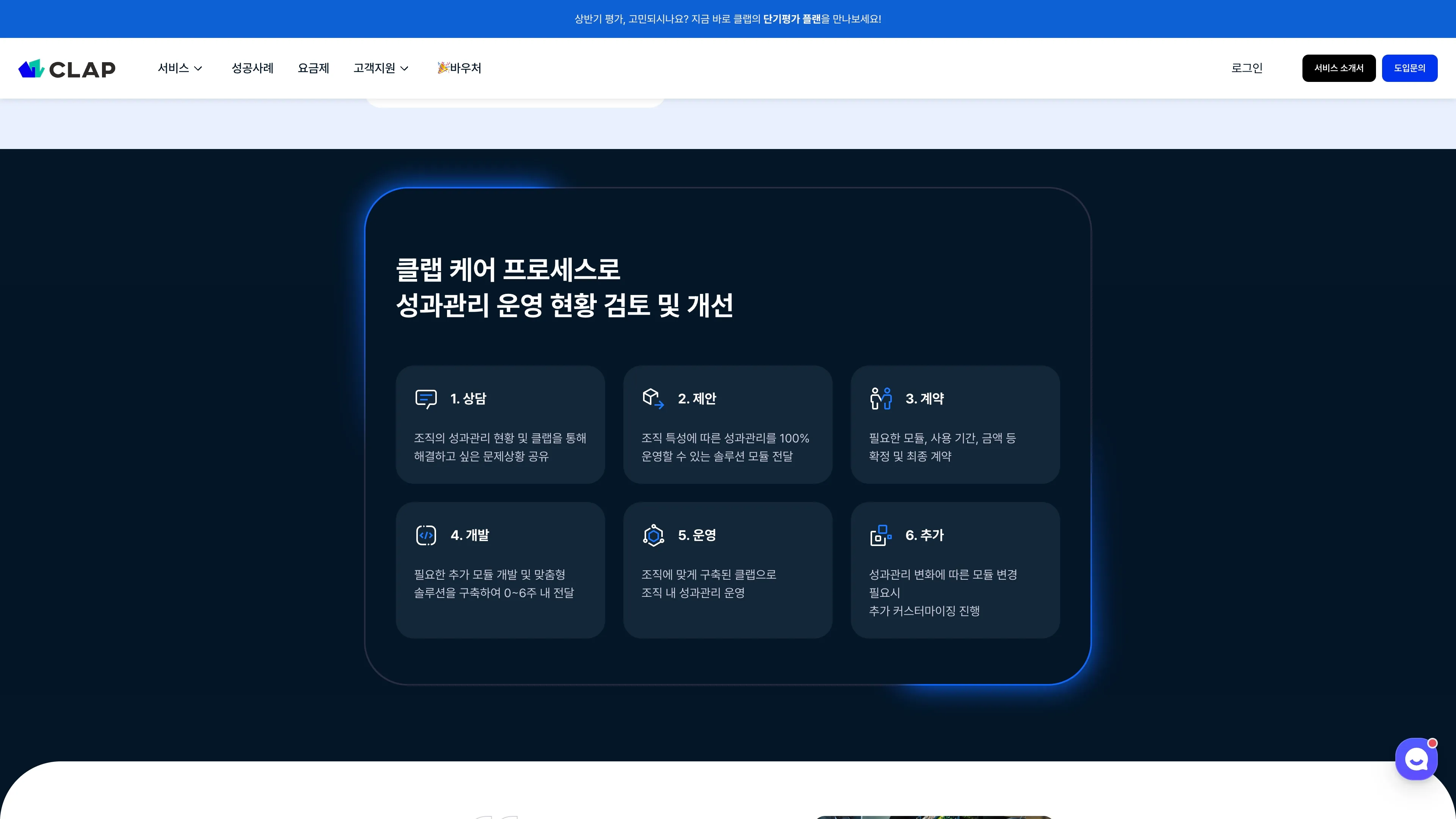Click text 필요한 모듈, 사용 기간, 금액 등
The image size is (1456, 819).
[x=942, y=438]
